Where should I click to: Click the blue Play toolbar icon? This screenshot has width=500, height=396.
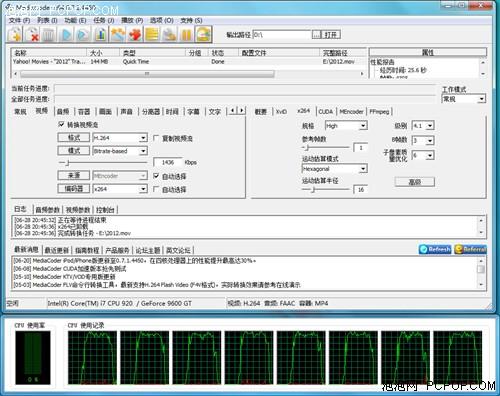[x=66, y=34]
